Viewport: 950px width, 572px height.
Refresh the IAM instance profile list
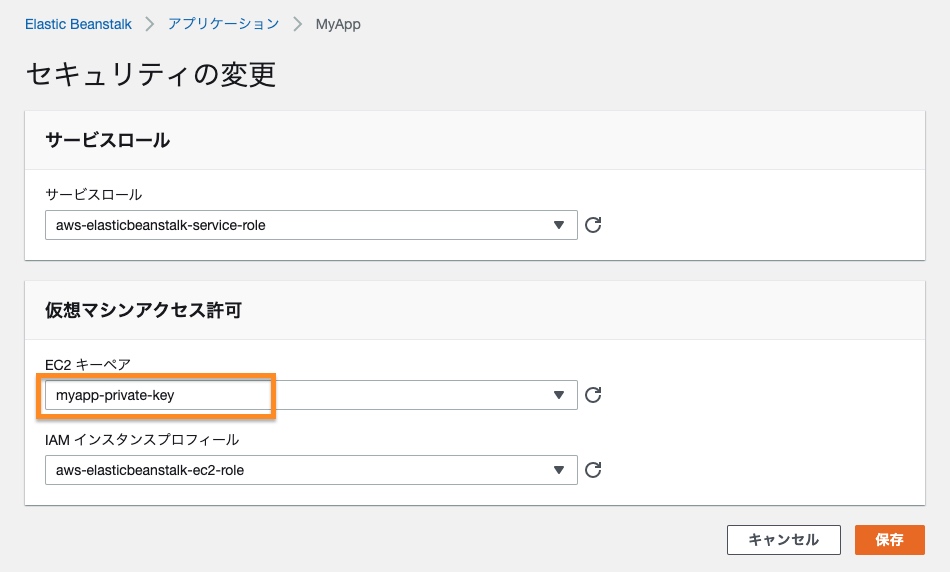[x=593, y=470]
